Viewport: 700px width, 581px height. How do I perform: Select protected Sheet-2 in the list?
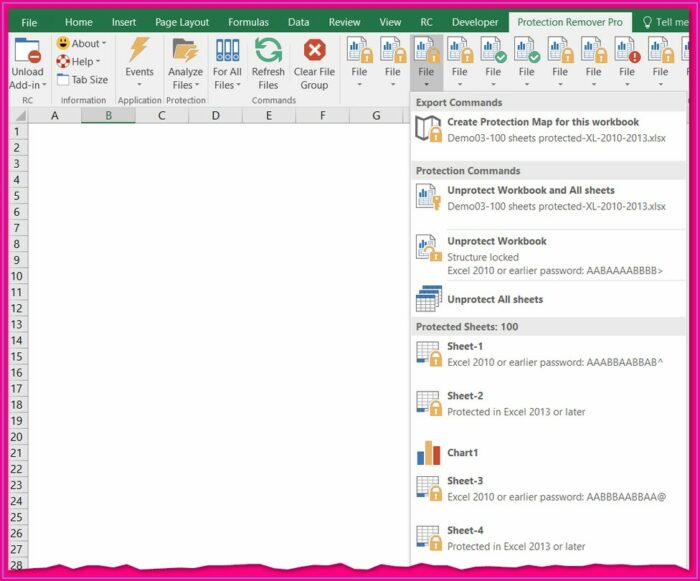(x=548, y=404)
